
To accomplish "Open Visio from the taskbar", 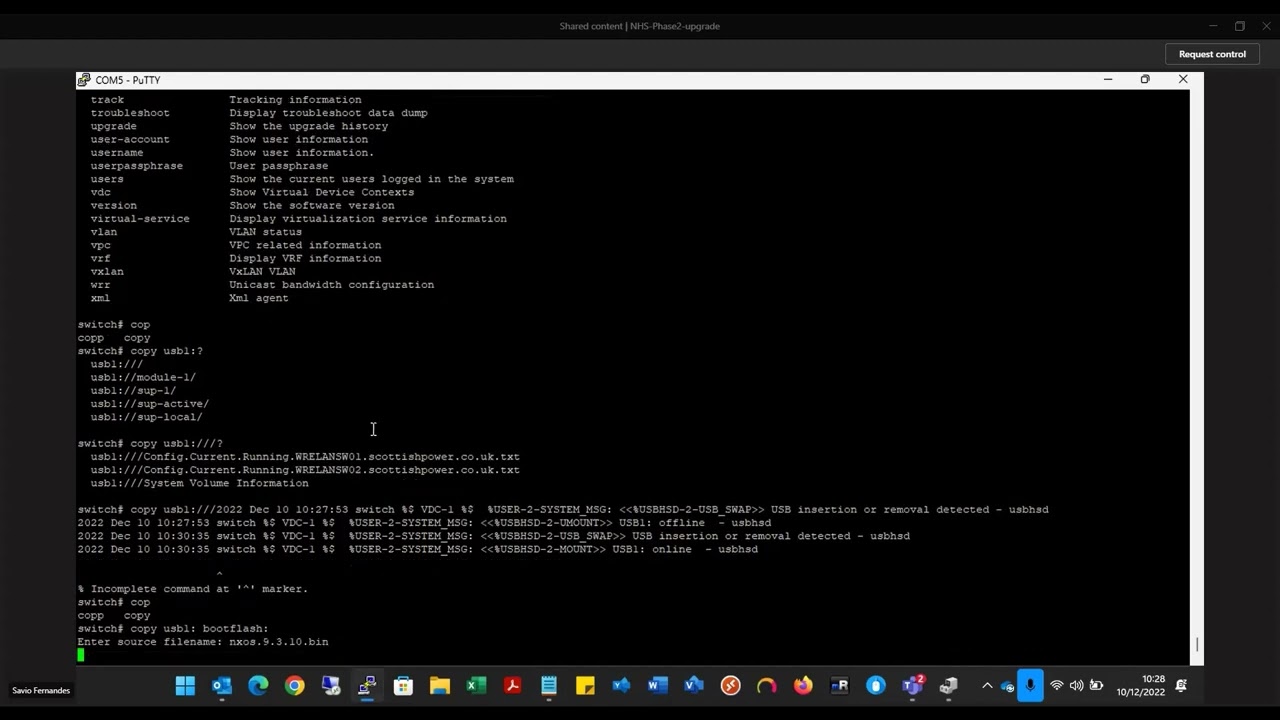I will point(694,685).
